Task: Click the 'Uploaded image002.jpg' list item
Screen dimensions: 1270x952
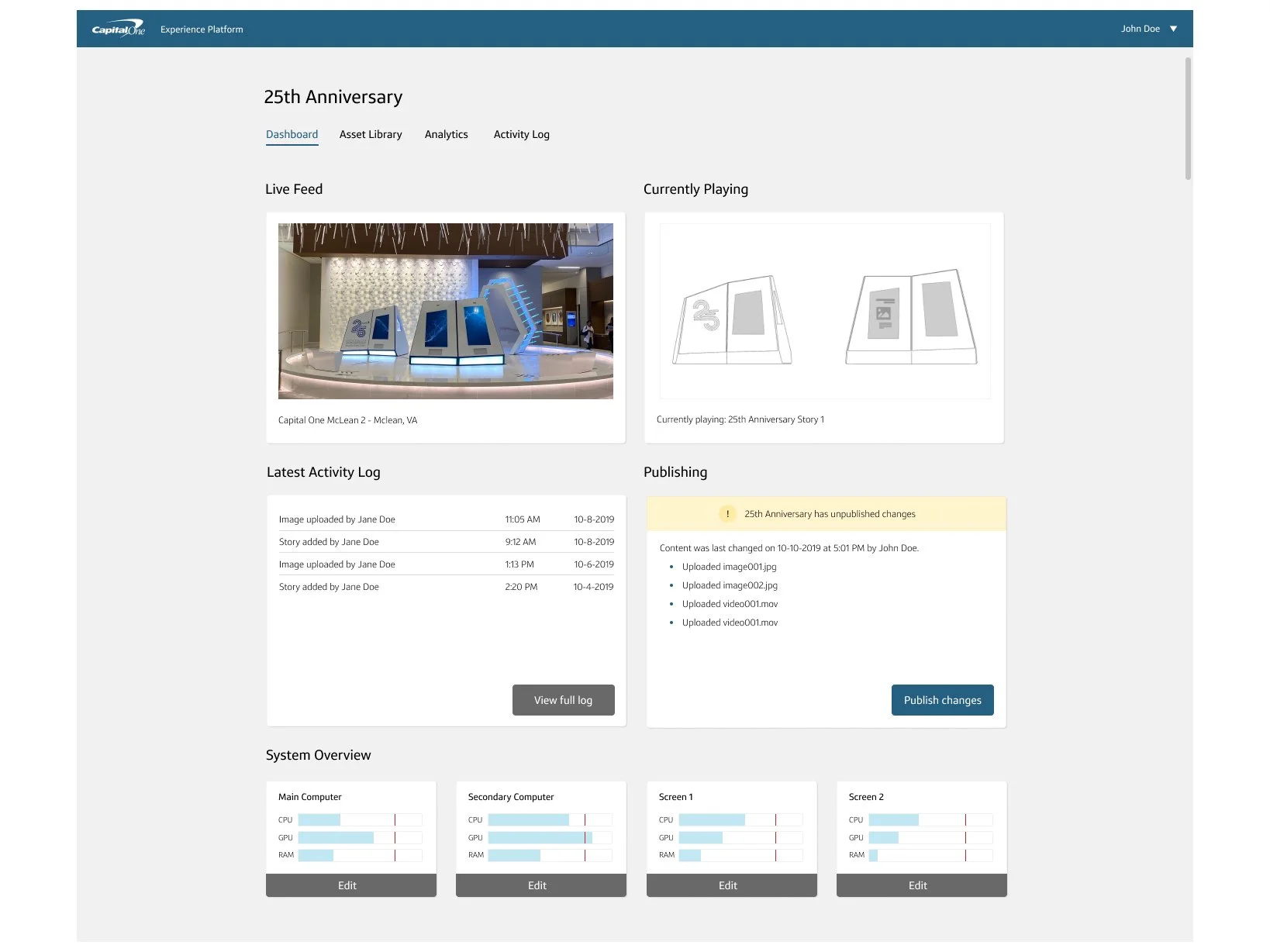Action: tap(730, 585)
